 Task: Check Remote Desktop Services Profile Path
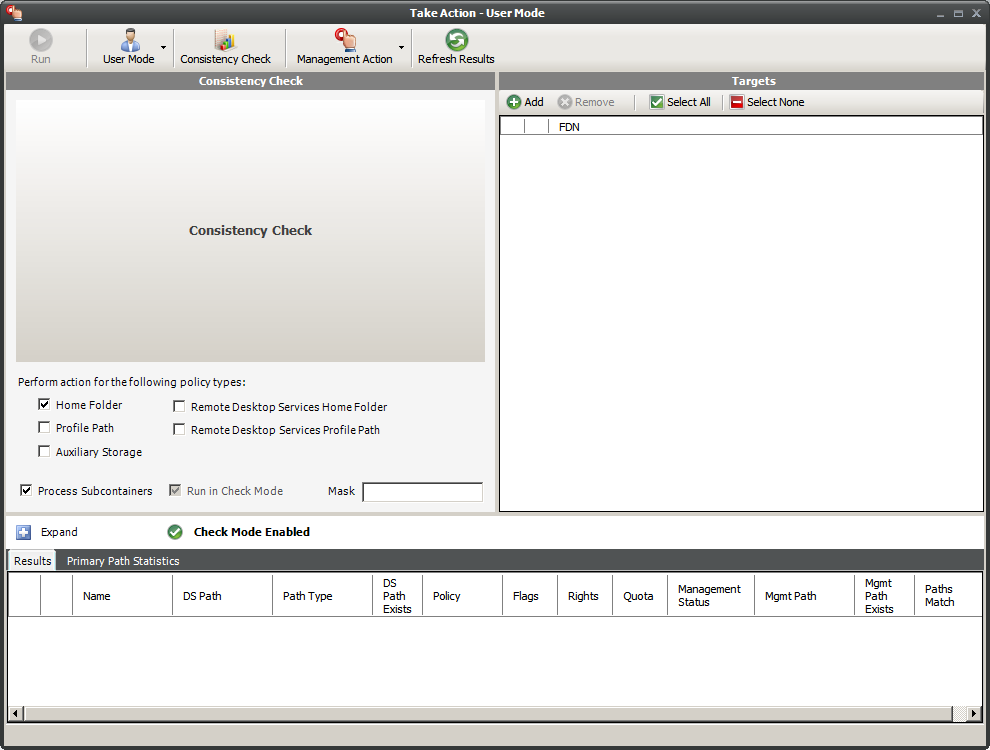[179, 429]
